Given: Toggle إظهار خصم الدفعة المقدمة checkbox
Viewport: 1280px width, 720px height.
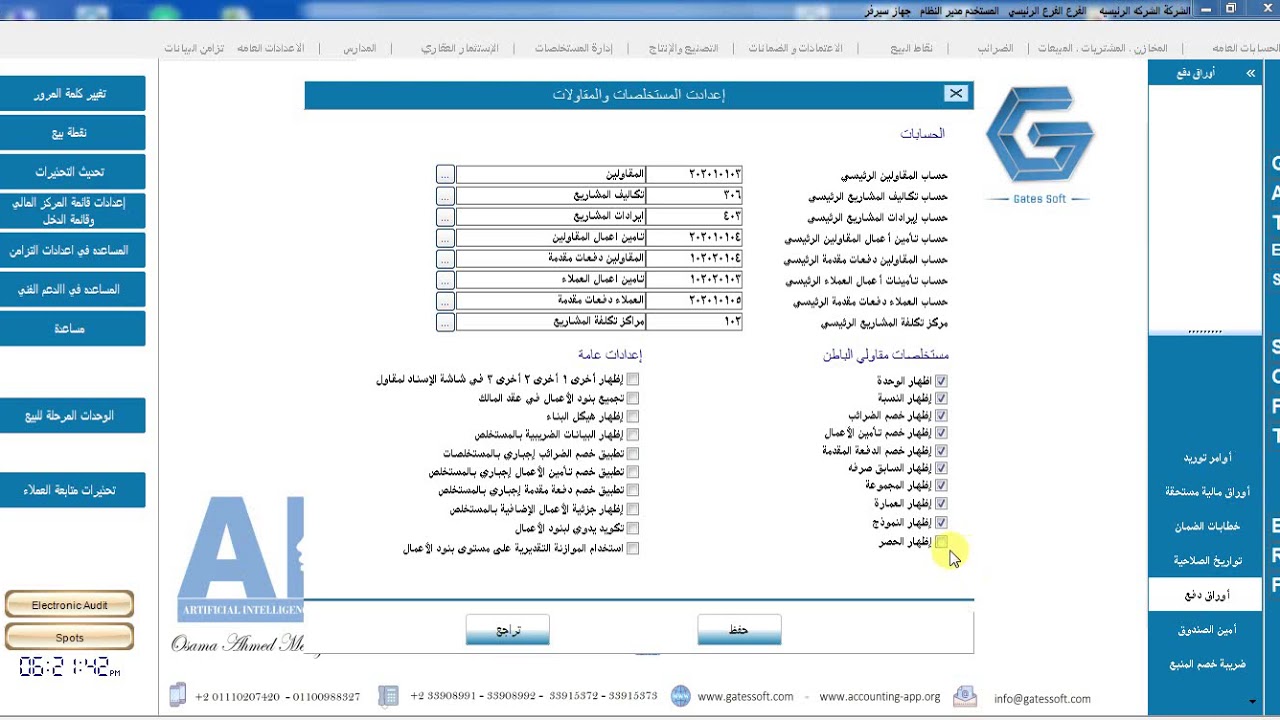Looking at the screenshot, I should click(x=941, y=451).
